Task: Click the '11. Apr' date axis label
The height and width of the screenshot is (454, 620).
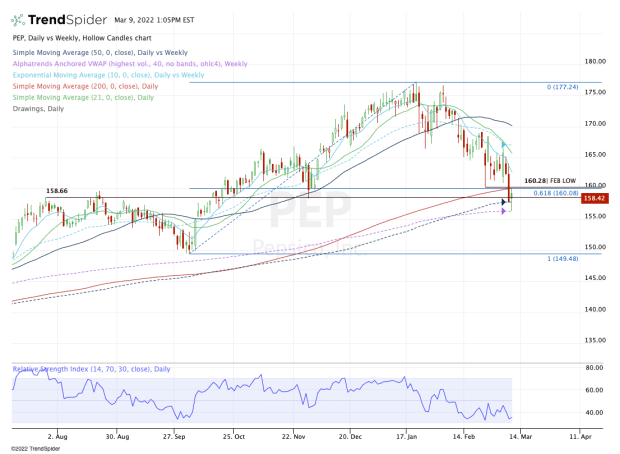Action: click(x=580, y=437)
